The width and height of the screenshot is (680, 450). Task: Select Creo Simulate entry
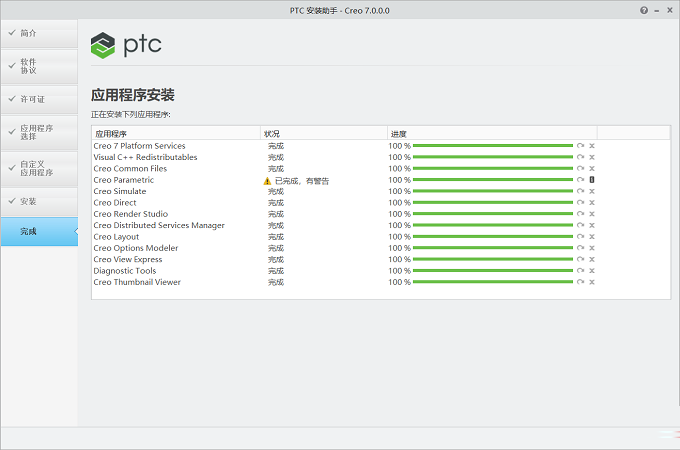pos(120,191)
